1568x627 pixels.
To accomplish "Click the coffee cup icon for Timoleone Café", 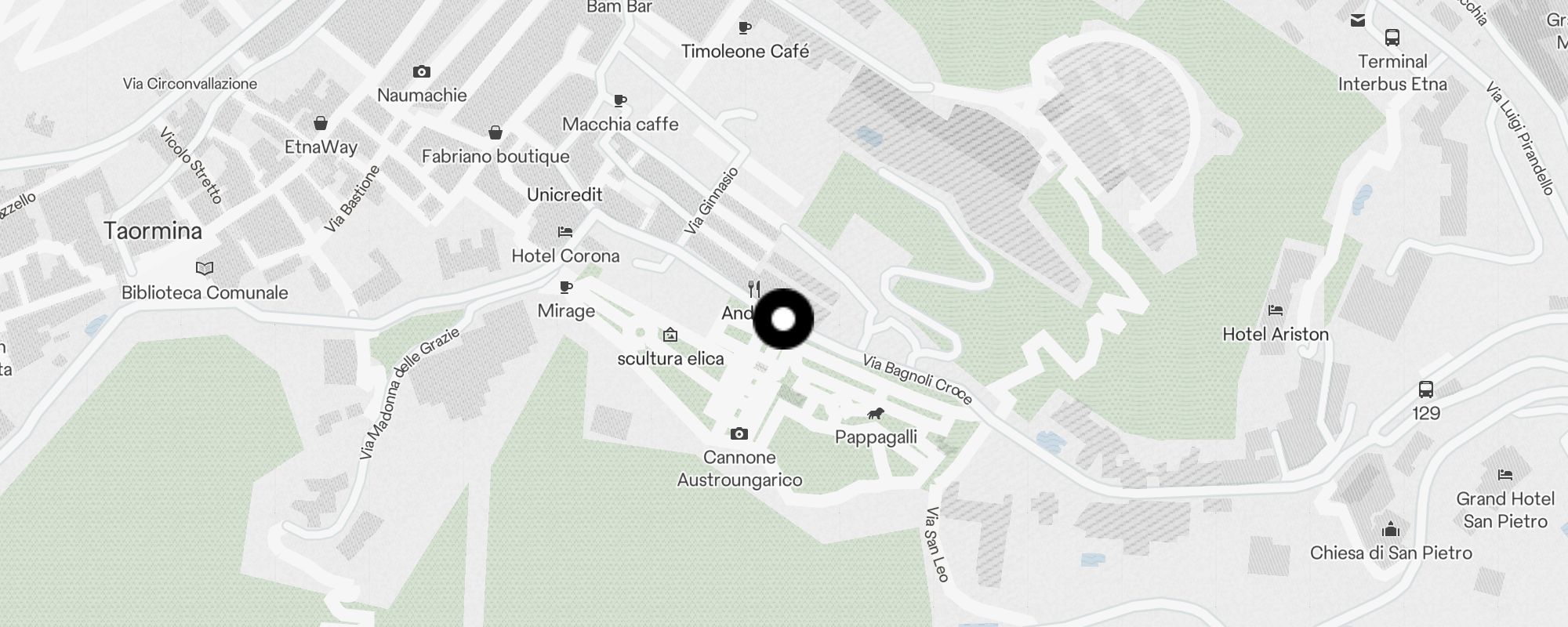I will [745, 28].
